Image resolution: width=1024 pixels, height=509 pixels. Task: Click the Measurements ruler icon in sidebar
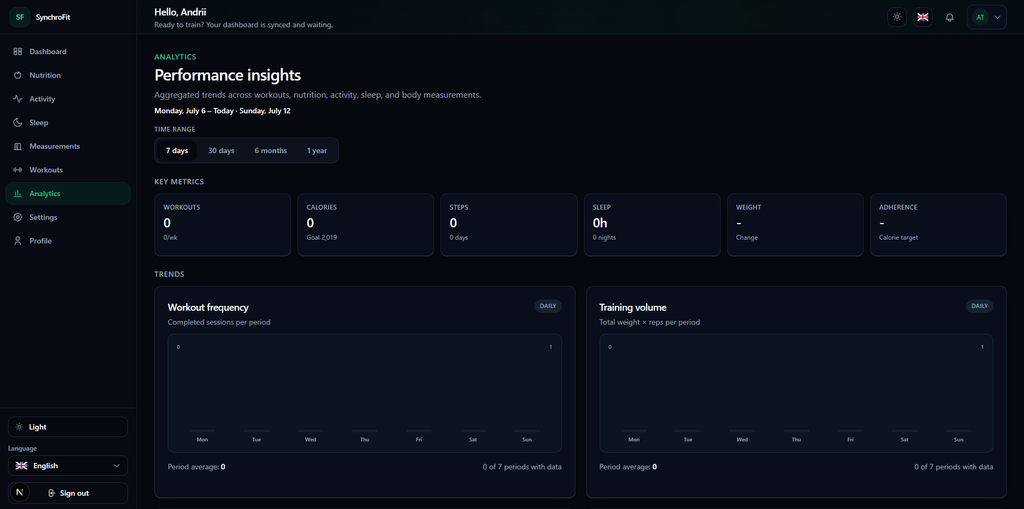pos(18,146)
